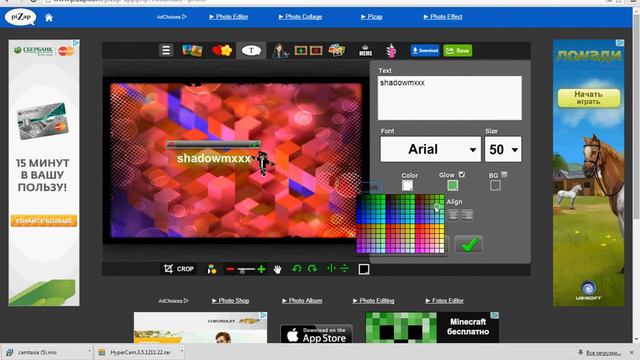The image size is (640, 360).
Task: Open the add photo stack icon
Action: pyautogui.click(x=337, y=50)
